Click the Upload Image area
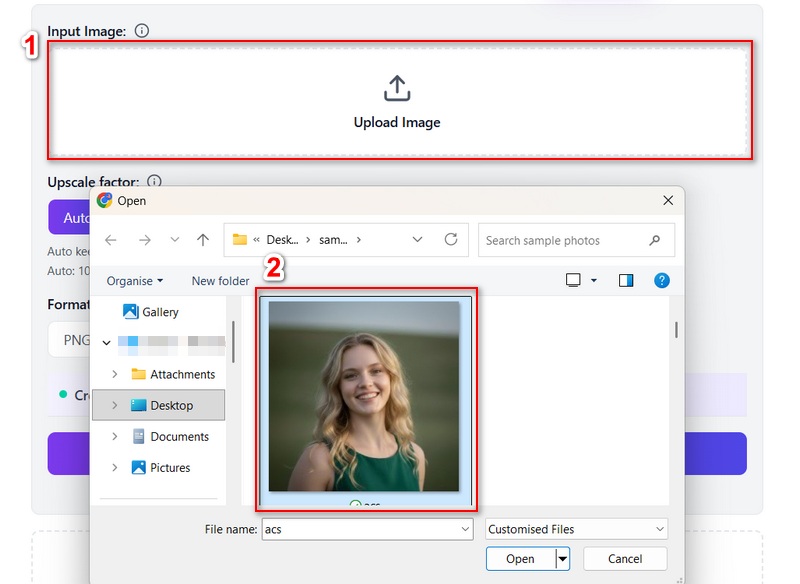The image size is (800, 584). click(399, 100)
